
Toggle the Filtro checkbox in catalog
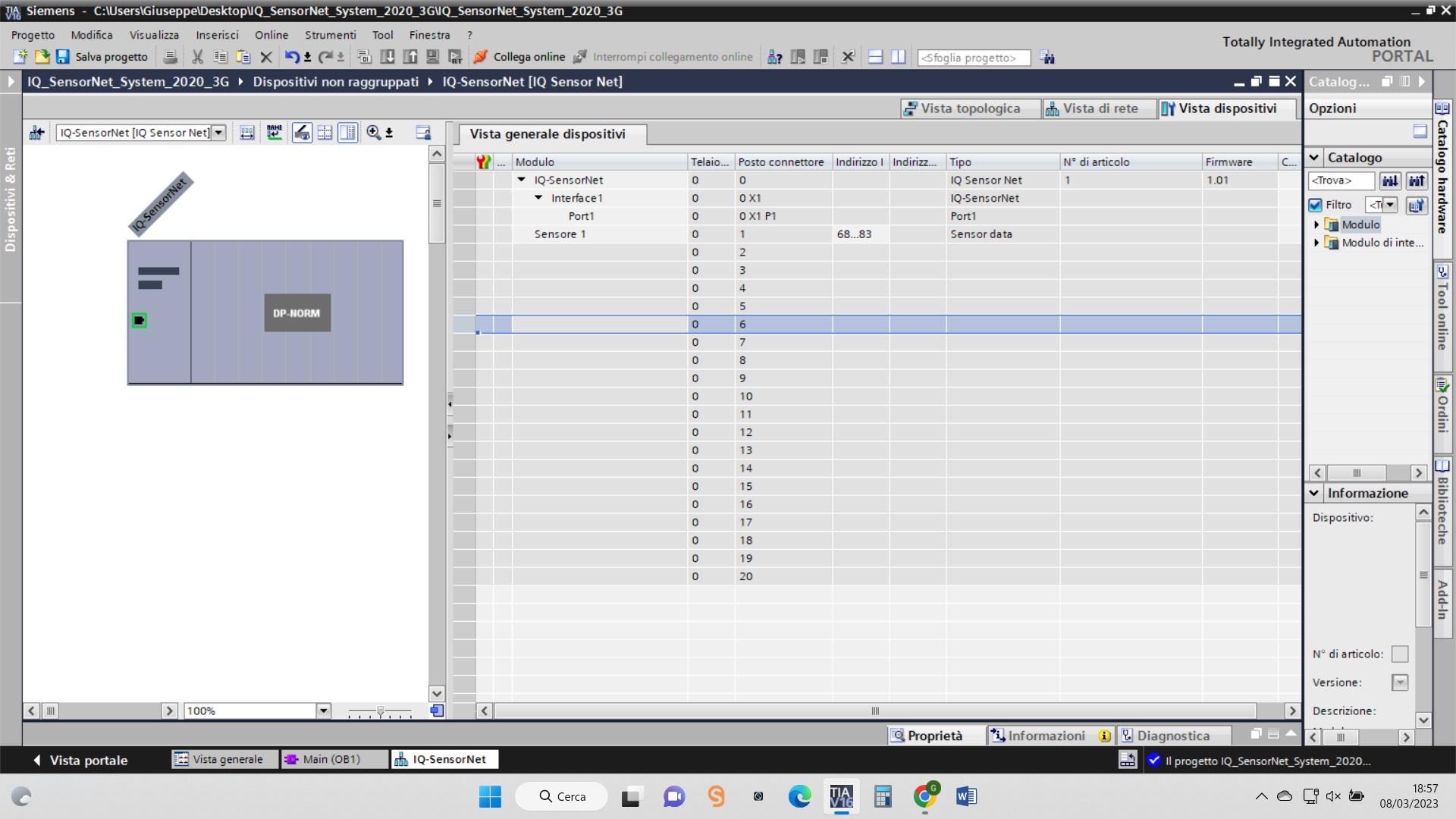click(1316, 205)
